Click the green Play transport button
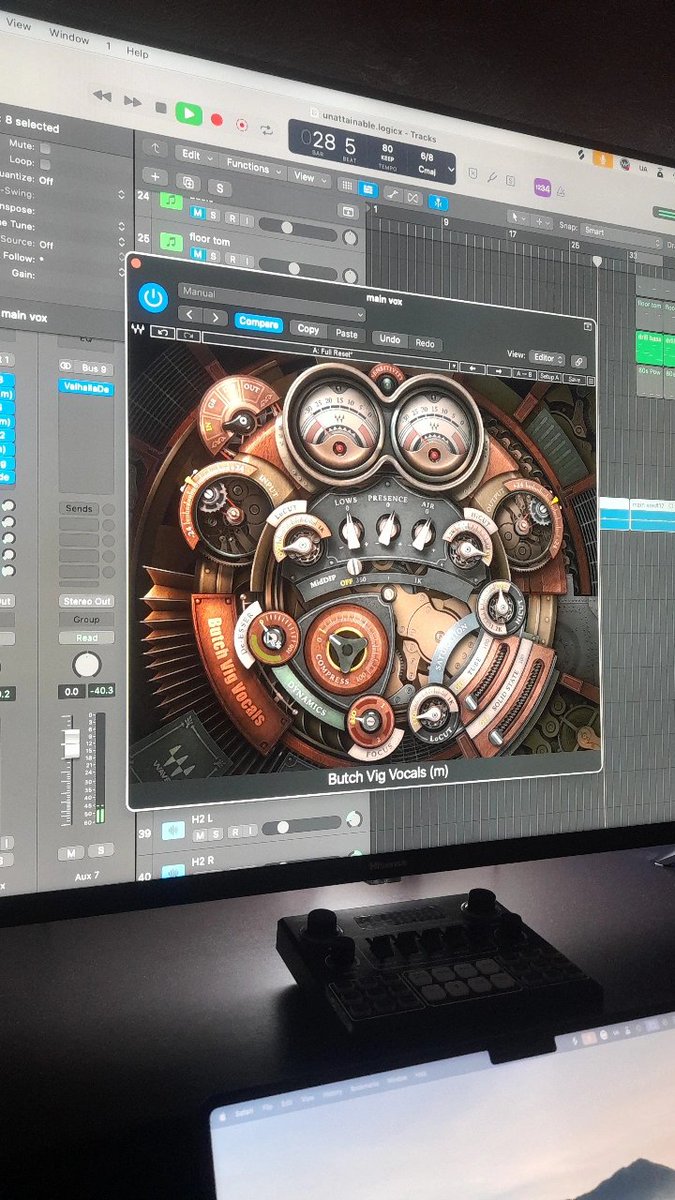Screen dimensions: 675x1200 click(x=188, y=113)
